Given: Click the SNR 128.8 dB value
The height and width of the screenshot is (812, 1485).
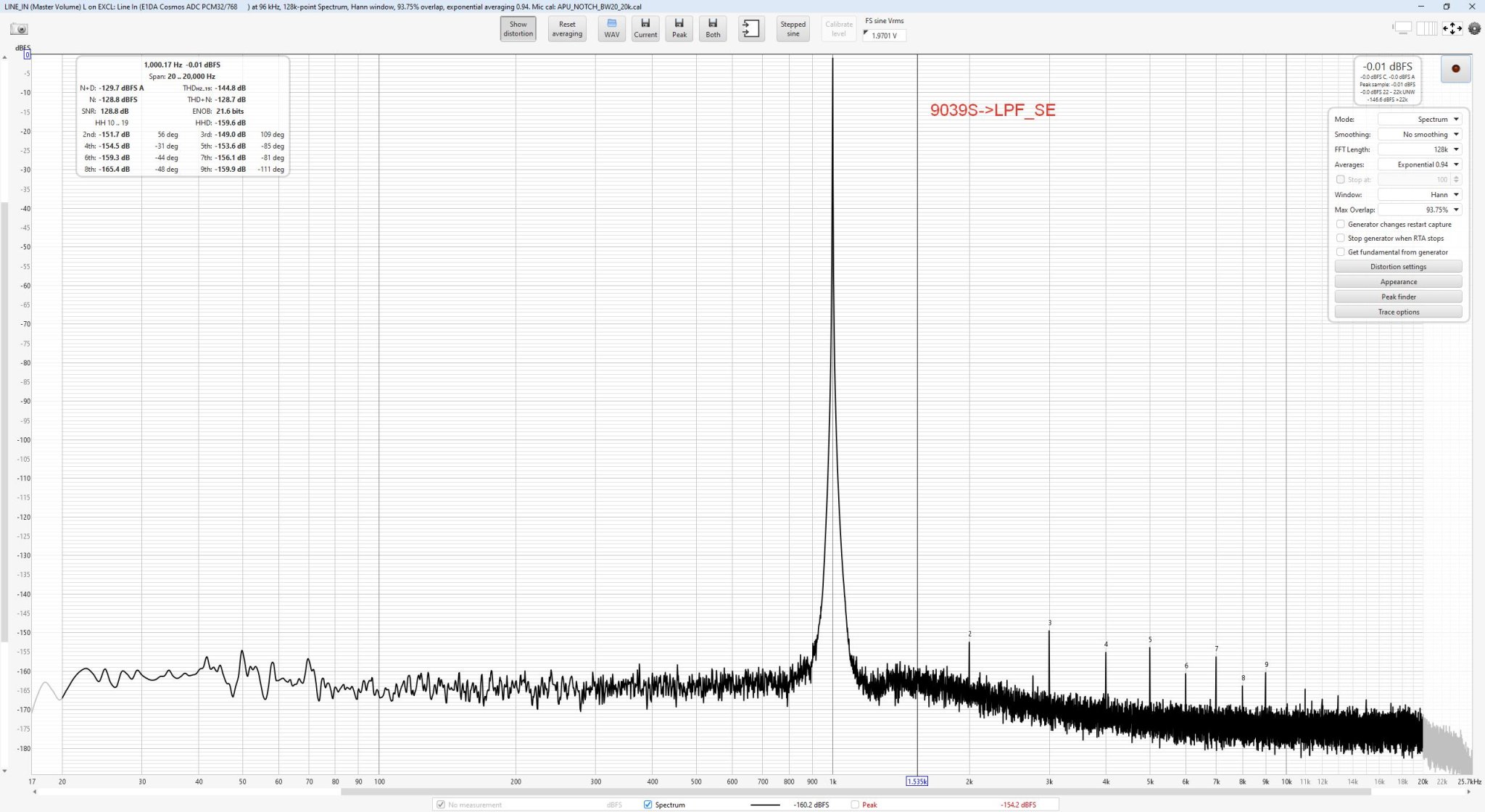Looking at the screenshot, I should [x=115, y=111].
